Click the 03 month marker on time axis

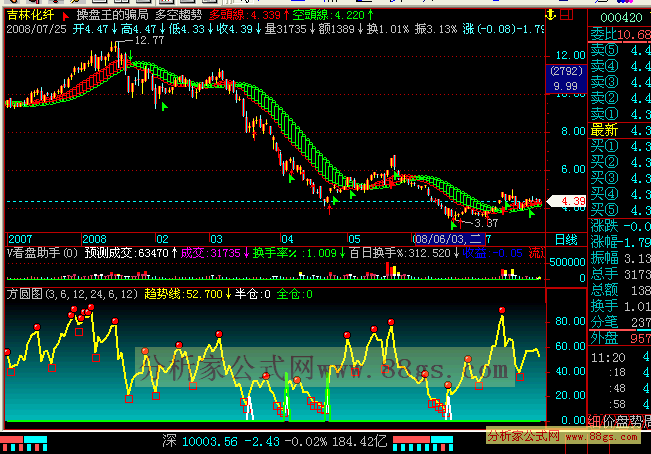[216, 239]
